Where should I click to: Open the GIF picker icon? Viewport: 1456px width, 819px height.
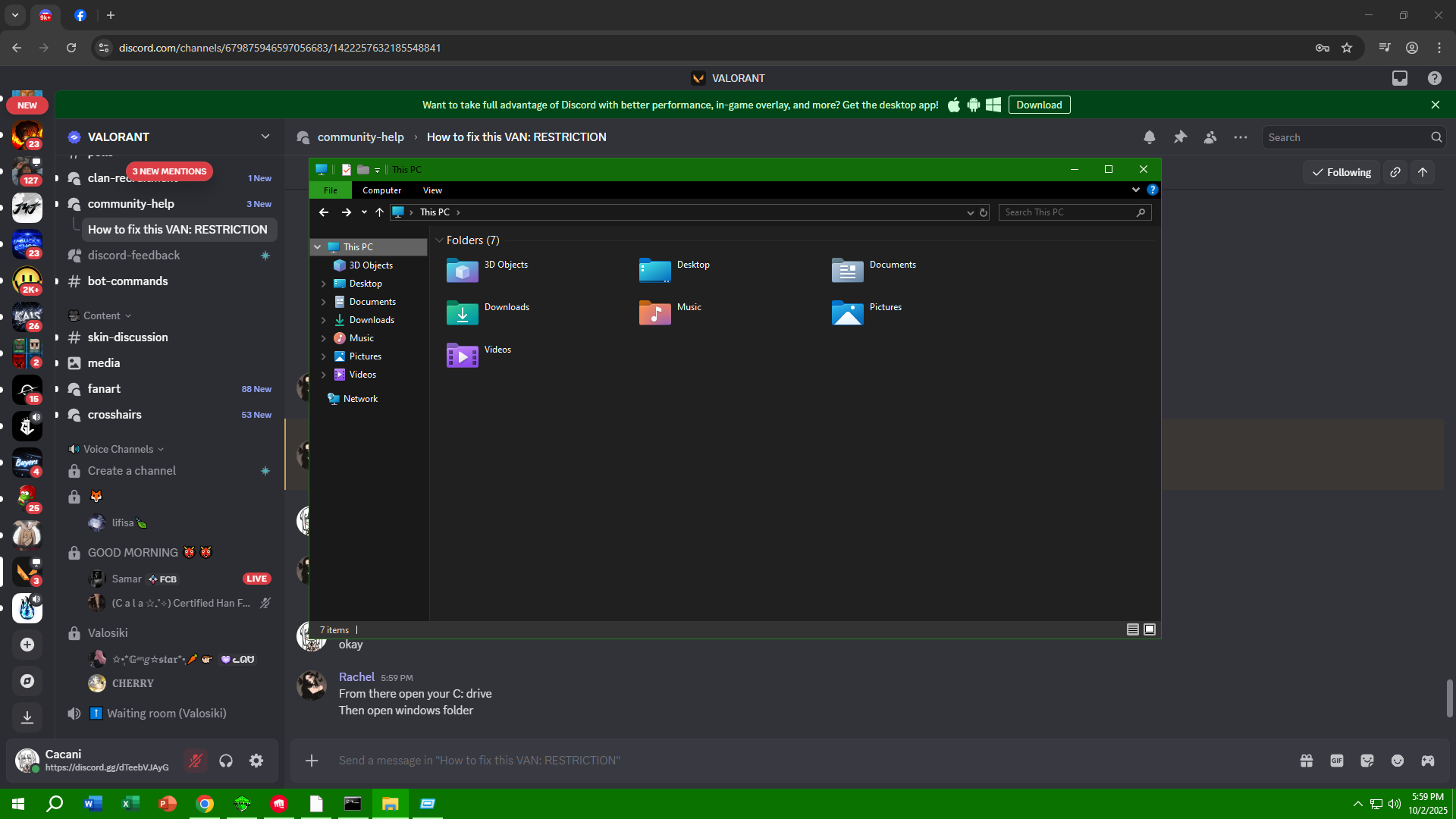click(1337, 761)
